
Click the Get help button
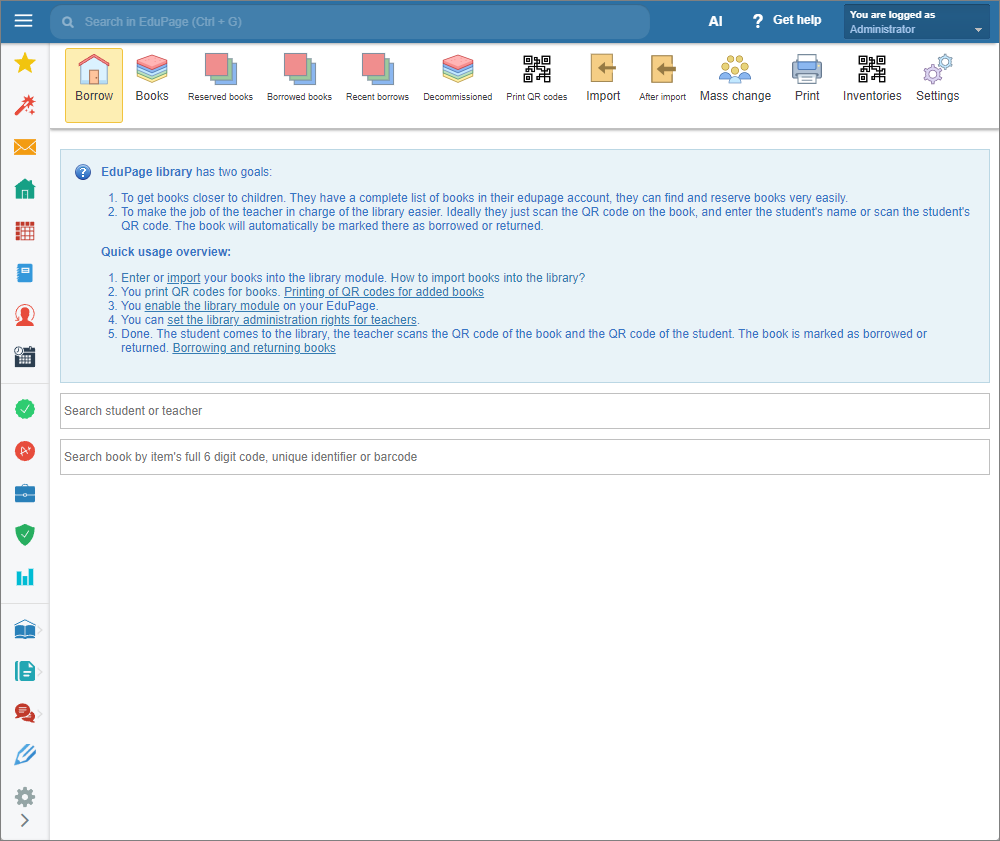[786, 21]
